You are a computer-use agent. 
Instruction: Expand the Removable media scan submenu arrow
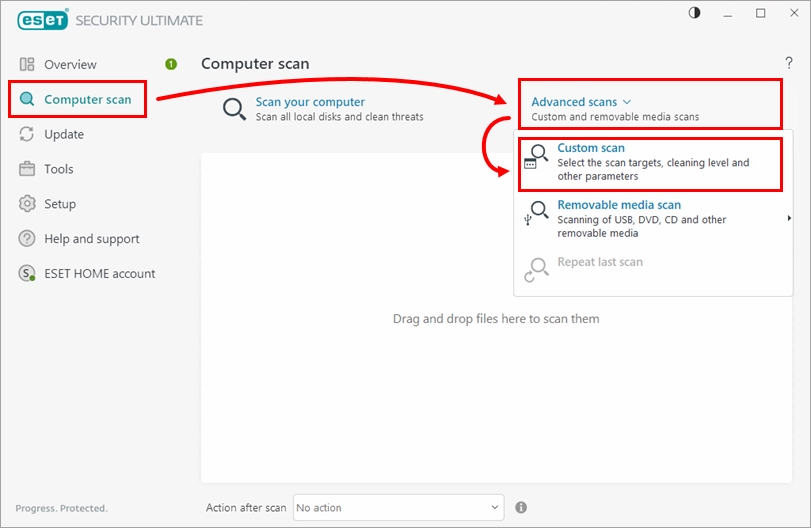pyautogui.click(x=789, y=218)
